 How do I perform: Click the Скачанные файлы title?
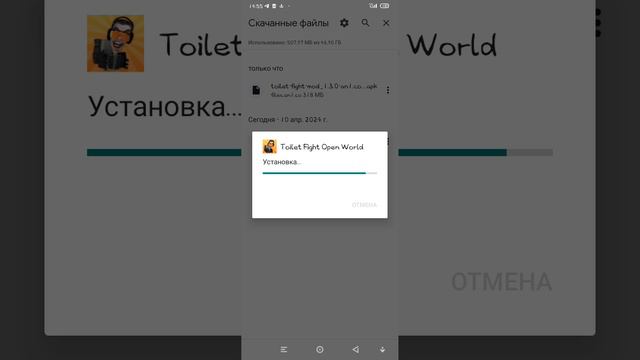click(288, 23)
